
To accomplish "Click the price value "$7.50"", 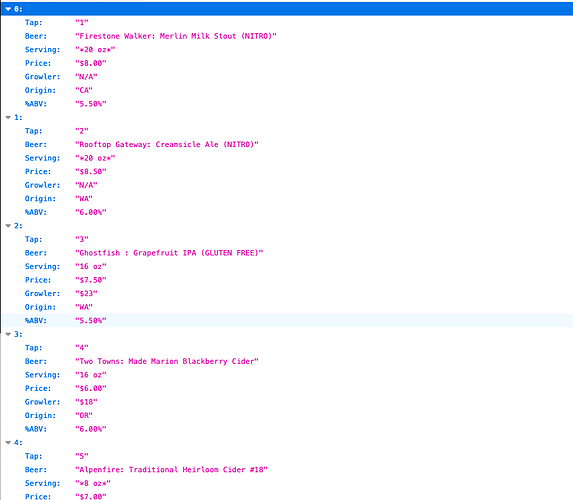I will point(91,280).
